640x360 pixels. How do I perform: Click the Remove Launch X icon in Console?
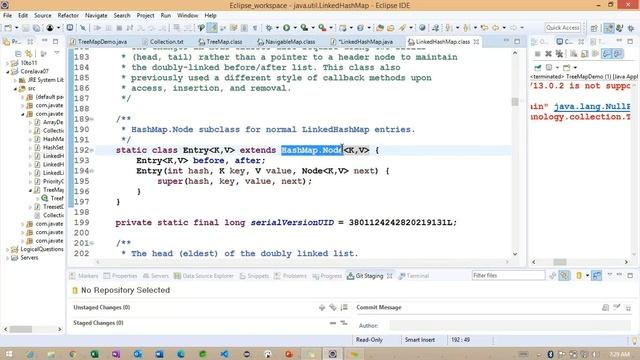point(548,53)
